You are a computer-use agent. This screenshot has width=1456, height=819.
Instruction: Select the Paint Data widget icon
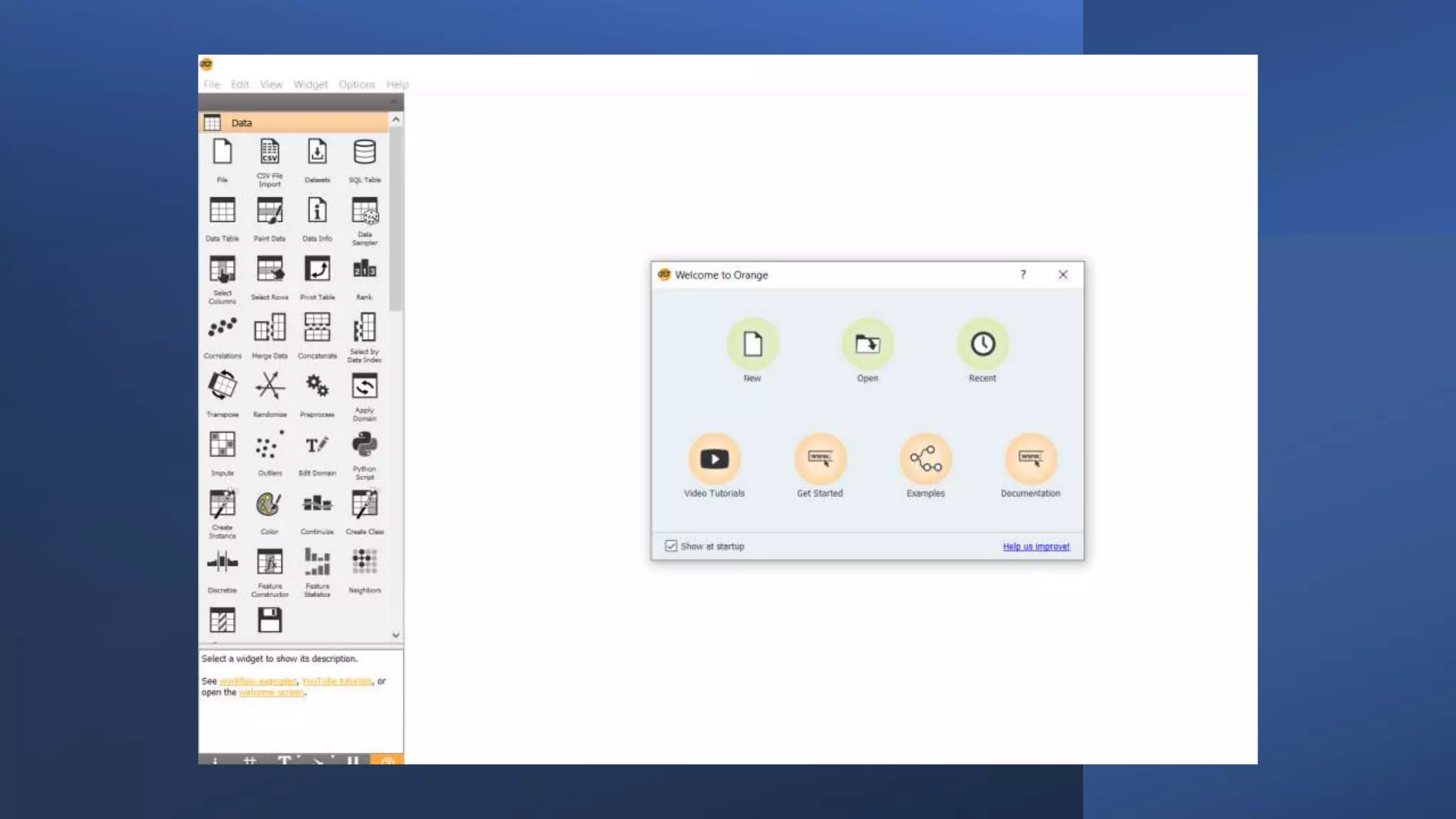click(x=269, y=212)
